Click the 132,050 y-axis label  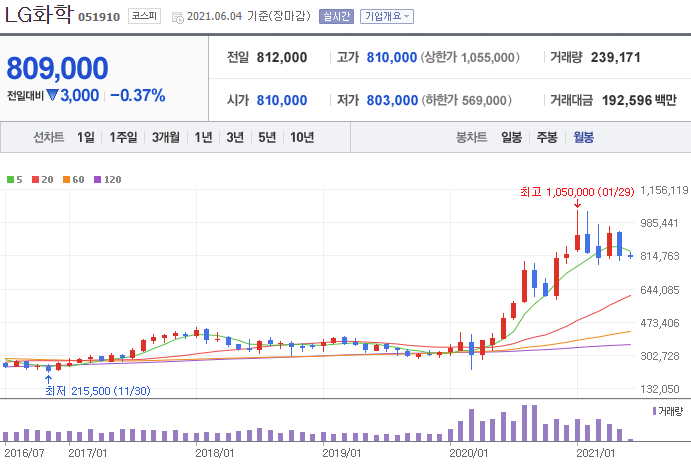coord(660,389)
